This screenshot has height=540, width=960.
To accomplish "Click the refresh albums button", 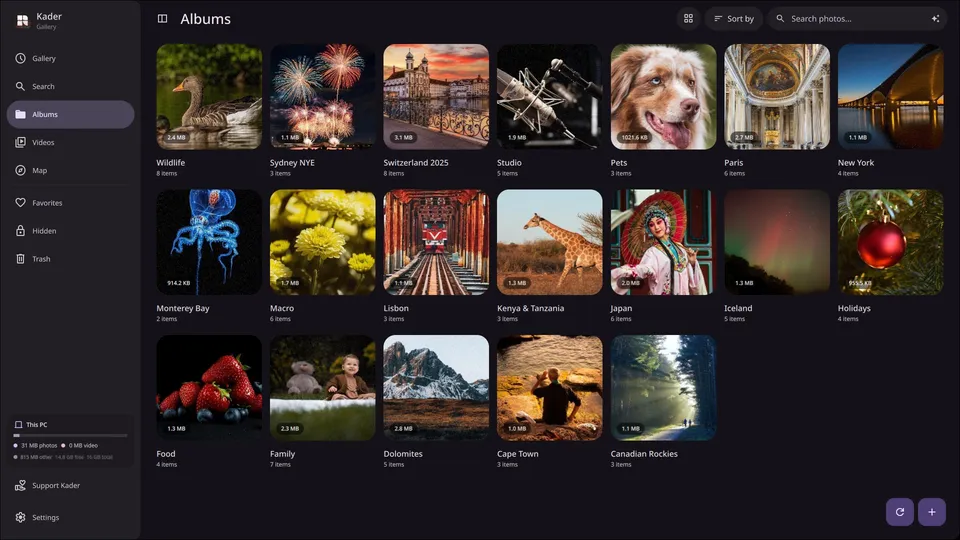I will [899, 512].
